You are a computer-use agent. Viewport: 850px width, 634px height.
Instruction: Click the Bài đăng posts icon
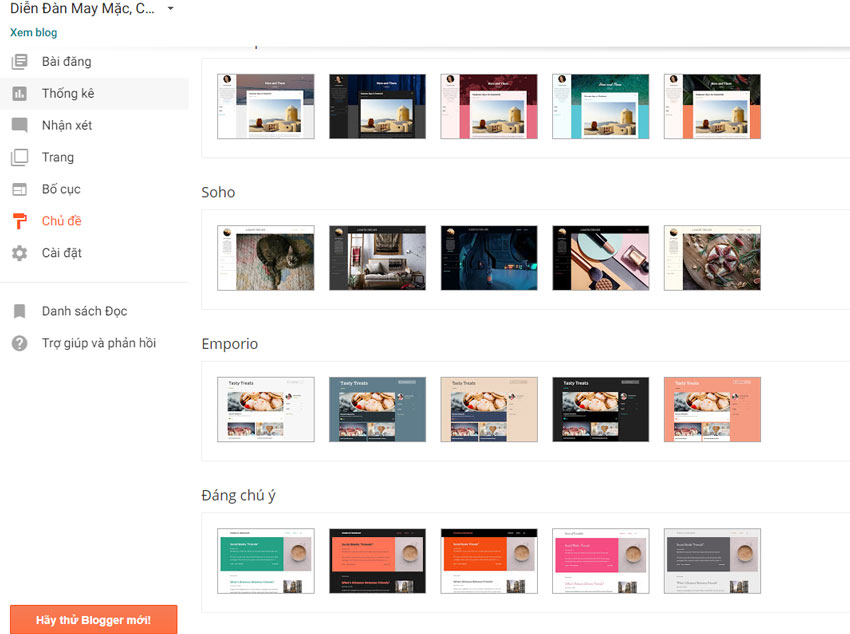[x=20, y=62]
